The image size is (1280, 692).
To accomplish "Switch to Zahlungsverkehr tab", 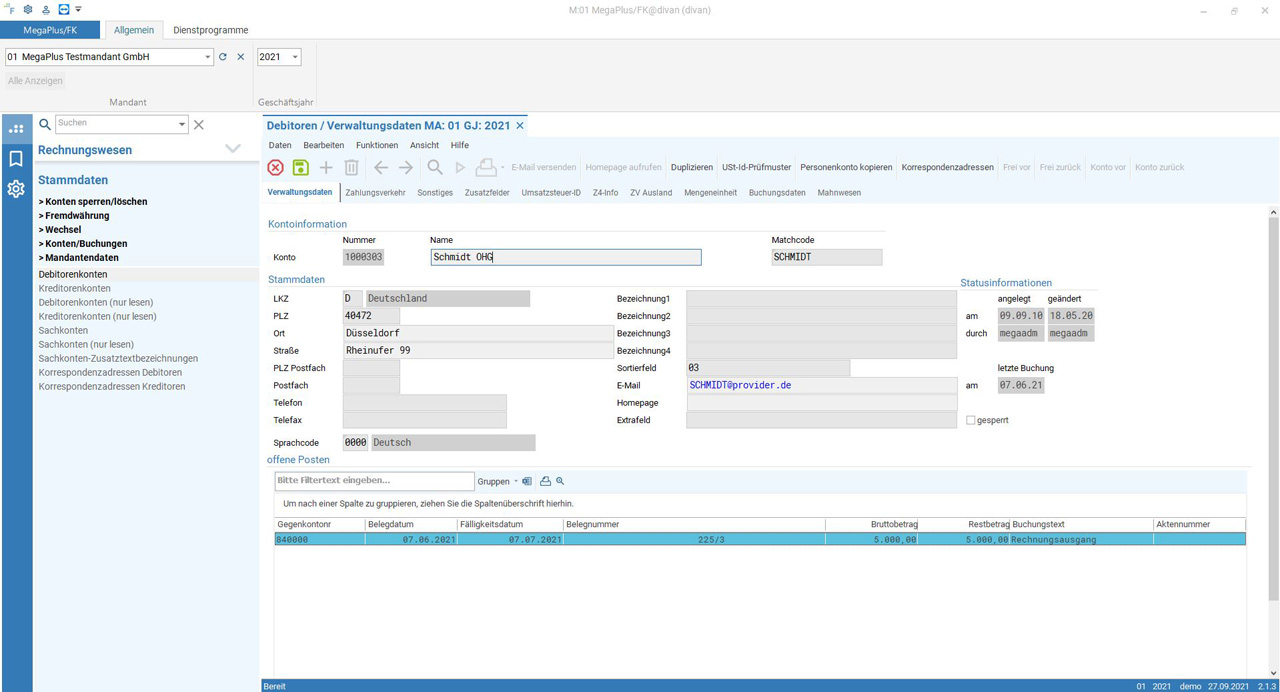I will [375, 192].
